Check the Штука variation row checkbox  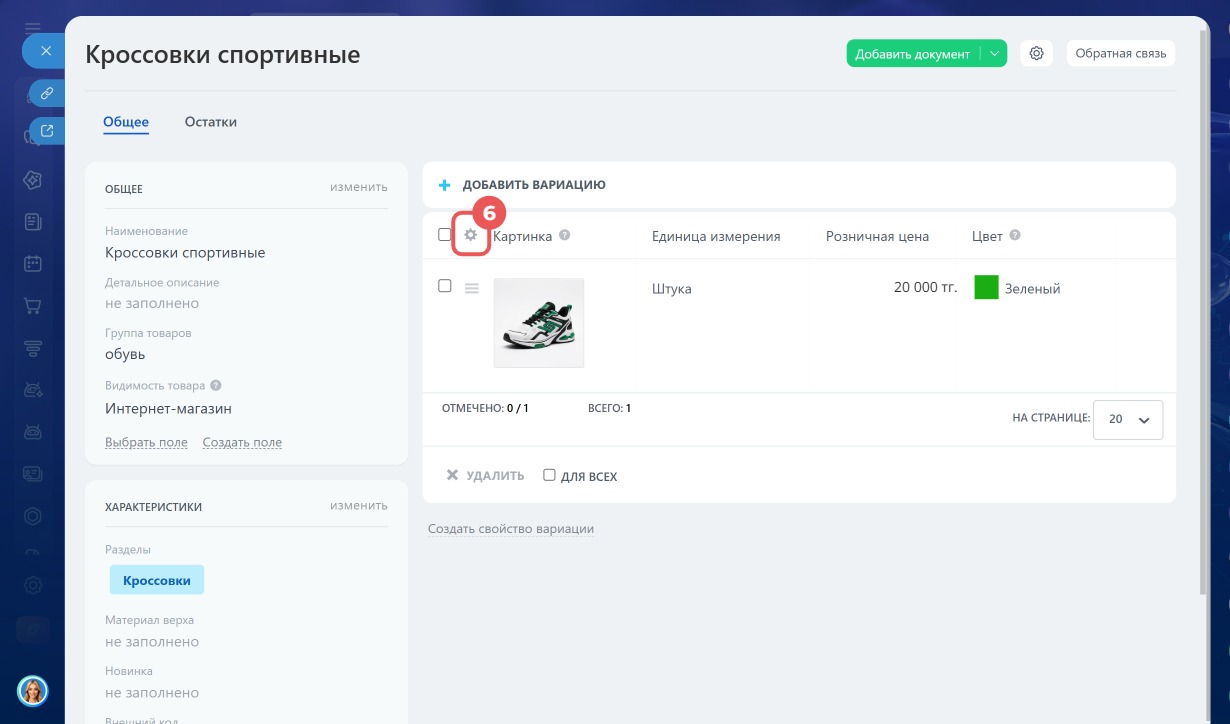click(445, 285)
